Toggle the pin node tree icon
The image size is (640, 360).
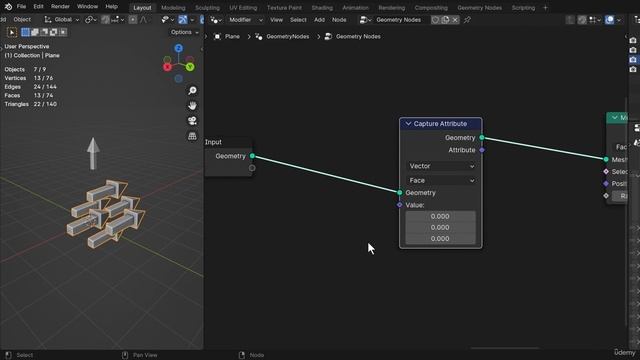(467, 20)
